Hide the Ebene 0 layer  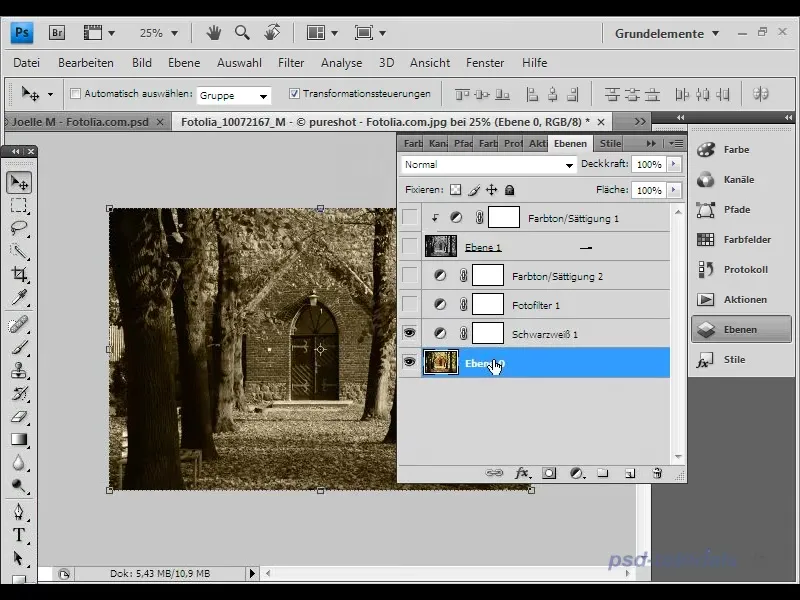tap(409, 363)
